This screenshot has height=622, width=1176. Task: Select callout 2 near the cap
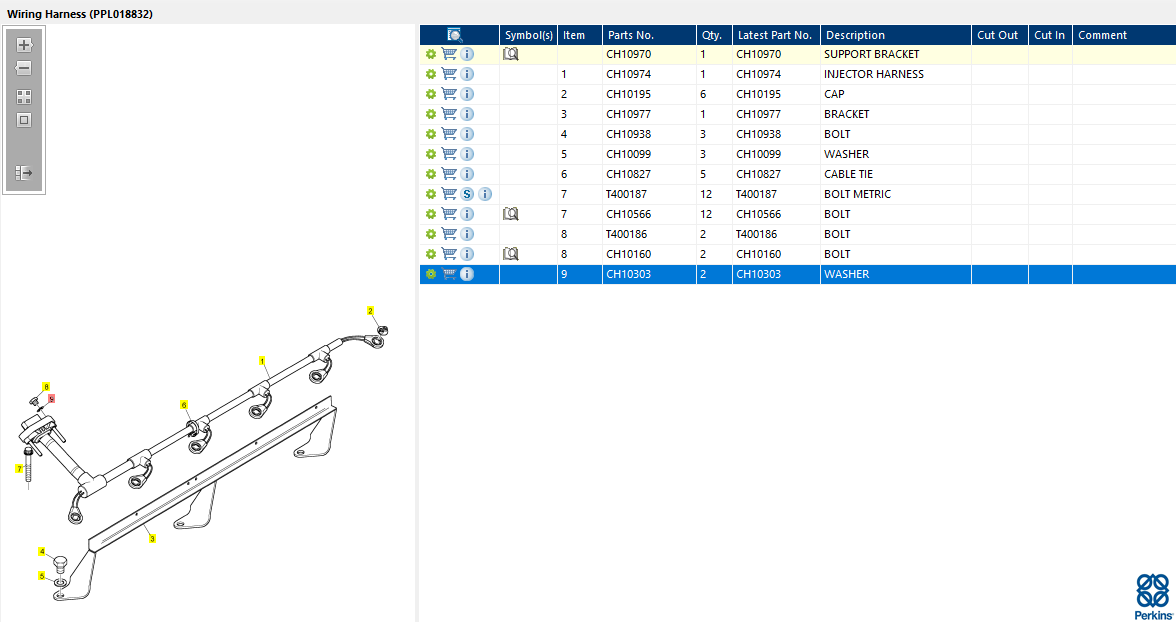370,311
